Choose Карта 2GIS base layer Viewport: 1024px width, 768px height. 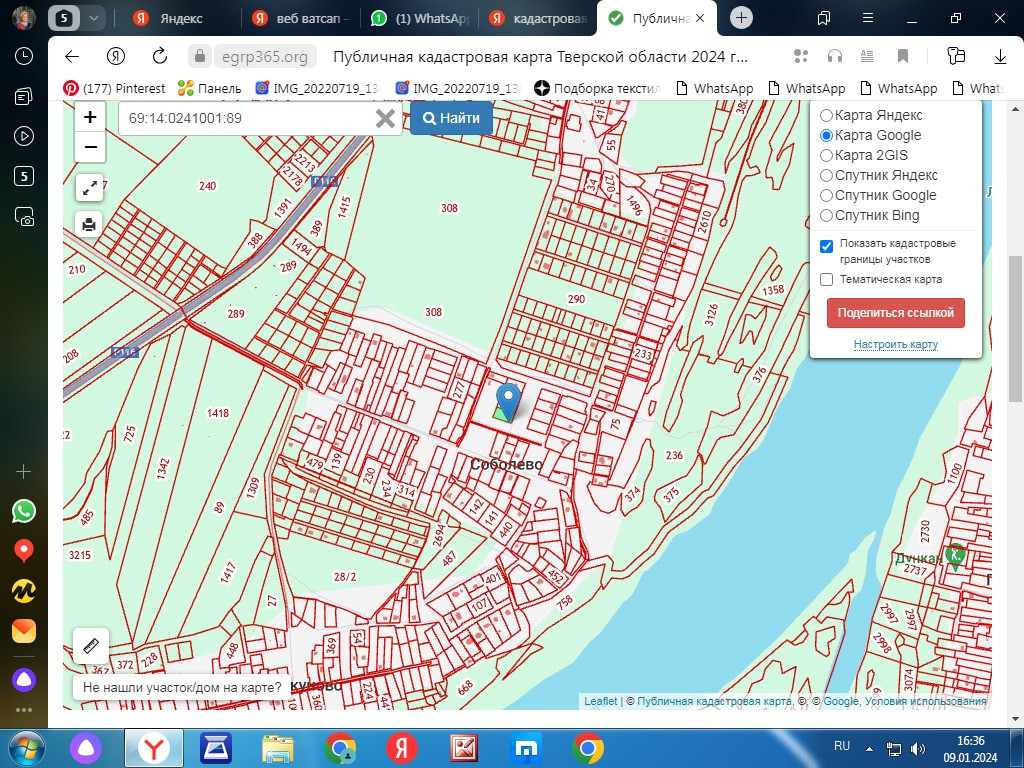click(x=826, y=155)
